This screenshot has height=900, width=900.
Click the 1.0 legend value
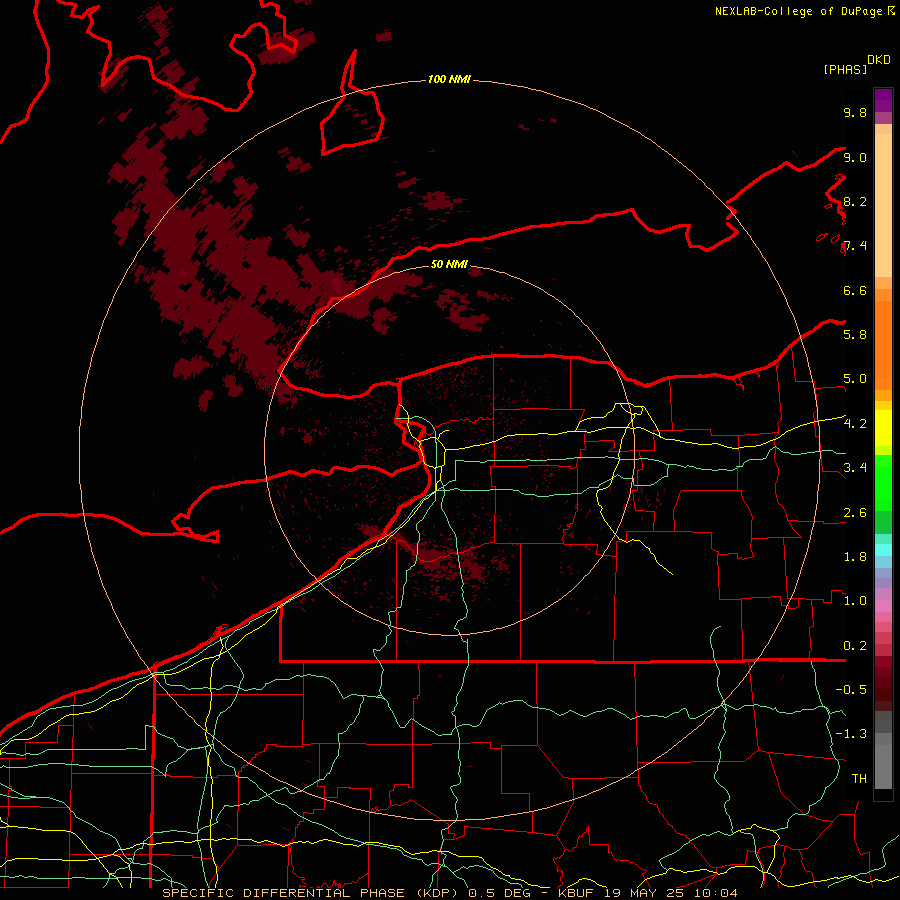[x=855, y=601]
